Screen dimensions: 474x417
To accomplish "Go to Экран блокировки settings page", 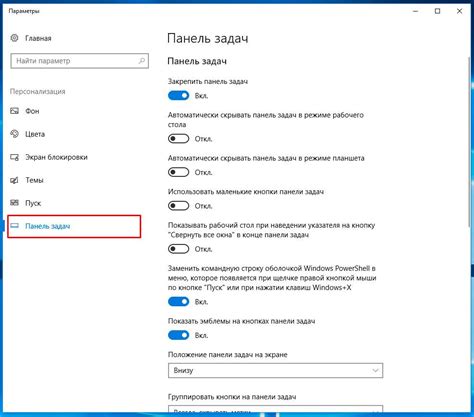I will point(56,157).
